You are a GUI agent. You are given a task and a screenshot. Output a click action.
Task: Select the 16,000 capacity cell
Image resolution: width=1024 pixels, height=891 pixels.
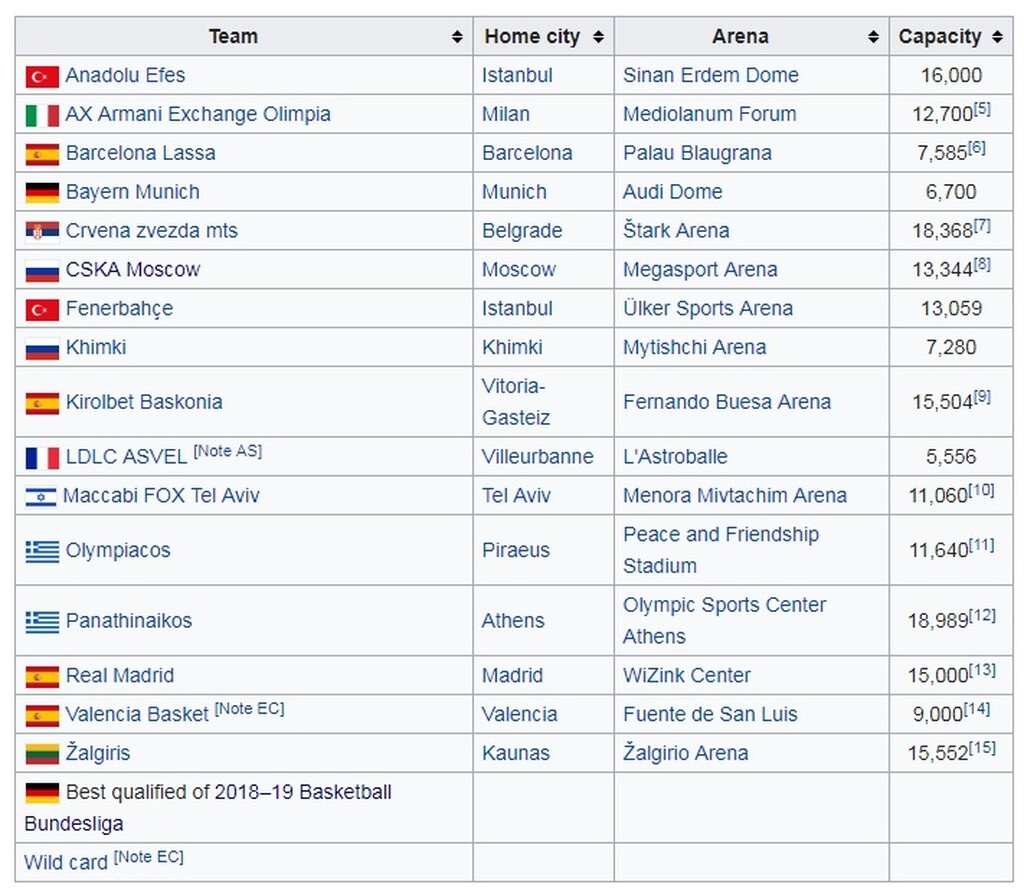951,75
